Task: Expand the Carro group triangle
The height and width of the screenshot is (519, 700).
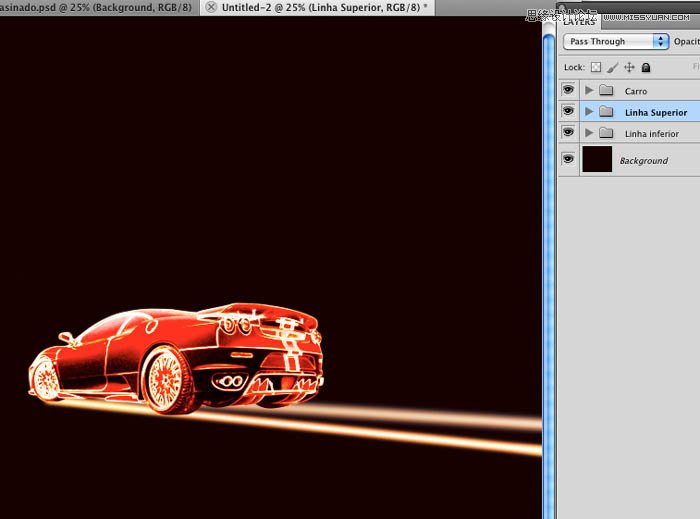Action: coord(589,91)
